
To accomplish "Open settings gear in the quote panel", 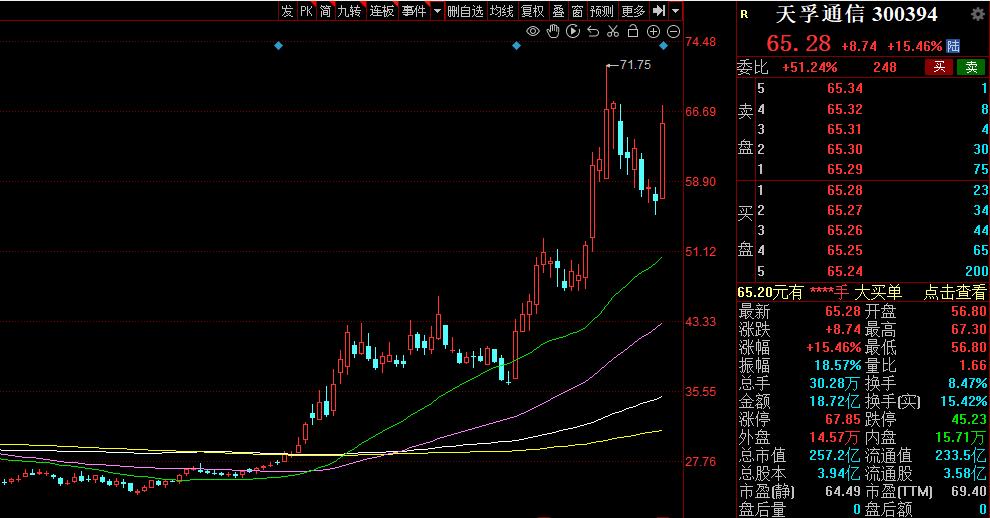I will tap(977, 15).
